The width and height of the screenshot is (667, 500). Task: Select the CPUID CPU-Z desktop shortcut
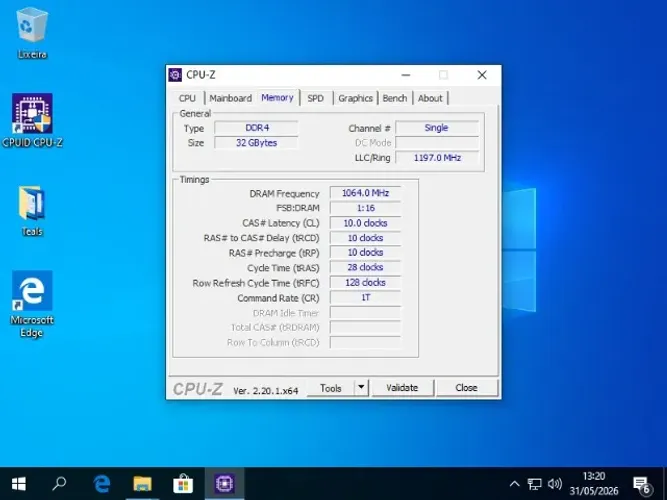click(x=32, y=120)
